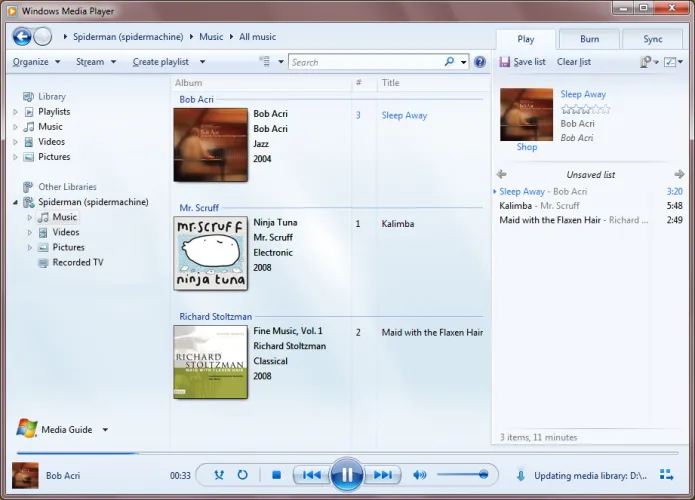
Task: Open the Organize dropdown menu
Action: 36,62
